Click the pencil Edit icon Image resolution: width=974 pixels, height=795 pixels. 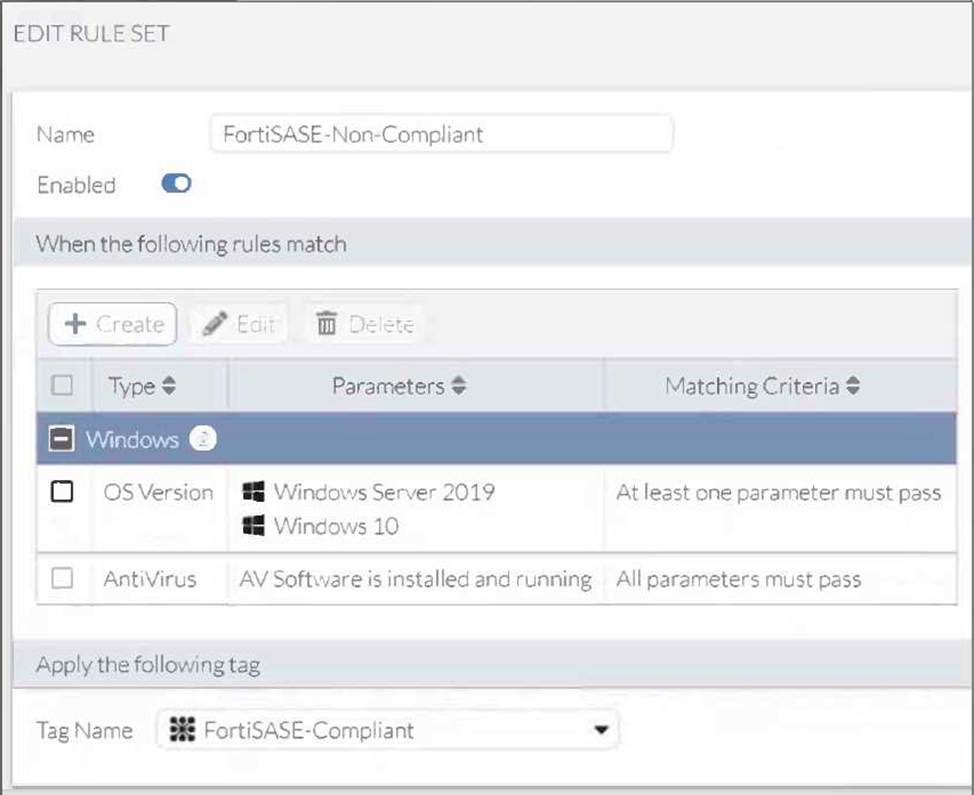coord(214,324)
